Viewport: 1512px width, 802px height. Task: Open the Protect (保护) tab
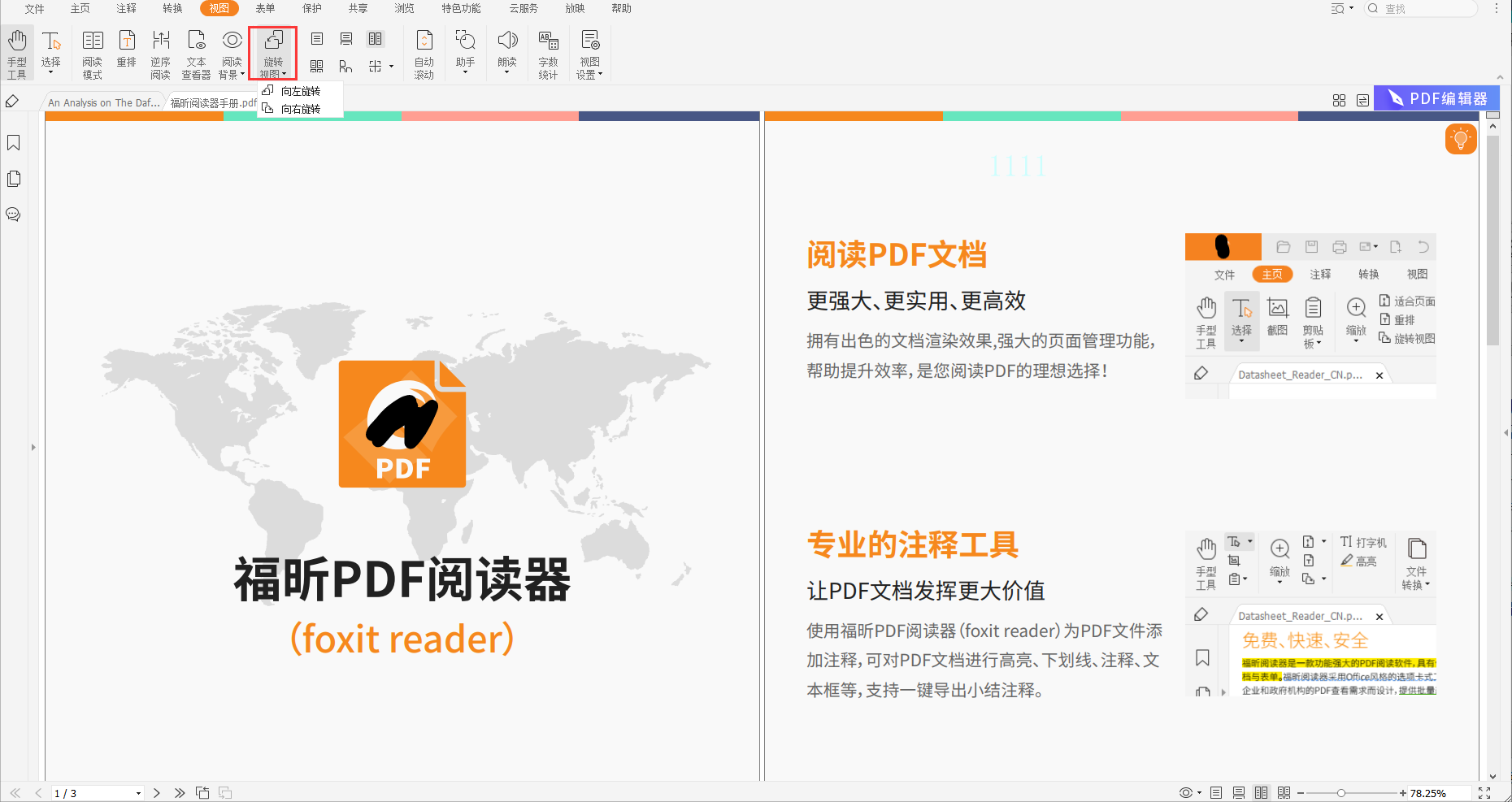312,8
